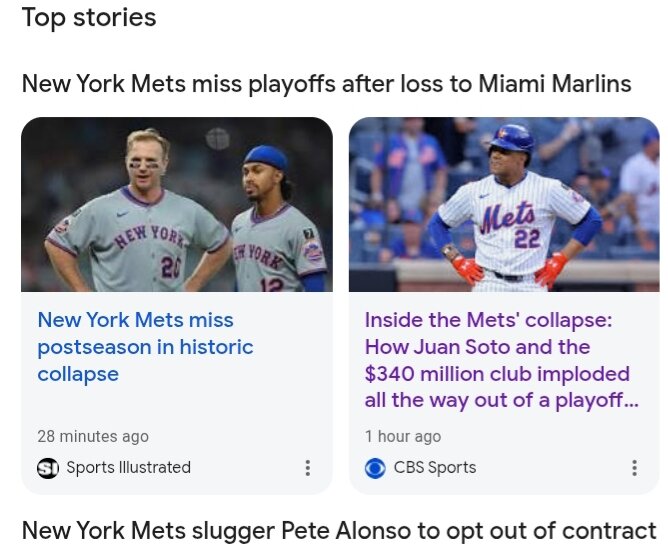668x548 pixels.
Task: Click the '1 hour ago' timestamp
Action: (403, 436)
